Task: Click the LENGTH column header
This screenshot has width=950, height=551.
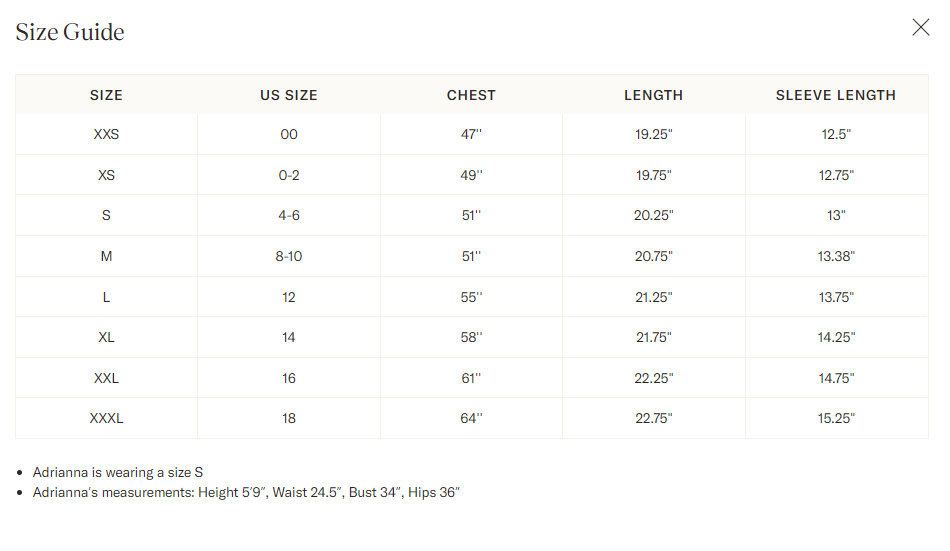Action: coord(653,96)
